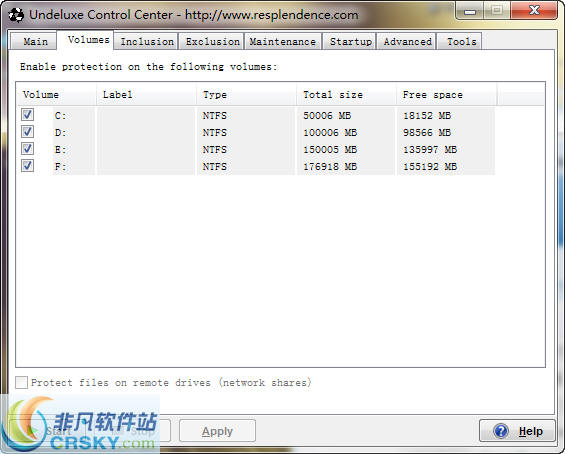The image size is (565, 454).
Task: Minimize the Undeluxe Control Center window
Action: click(470, 11)
